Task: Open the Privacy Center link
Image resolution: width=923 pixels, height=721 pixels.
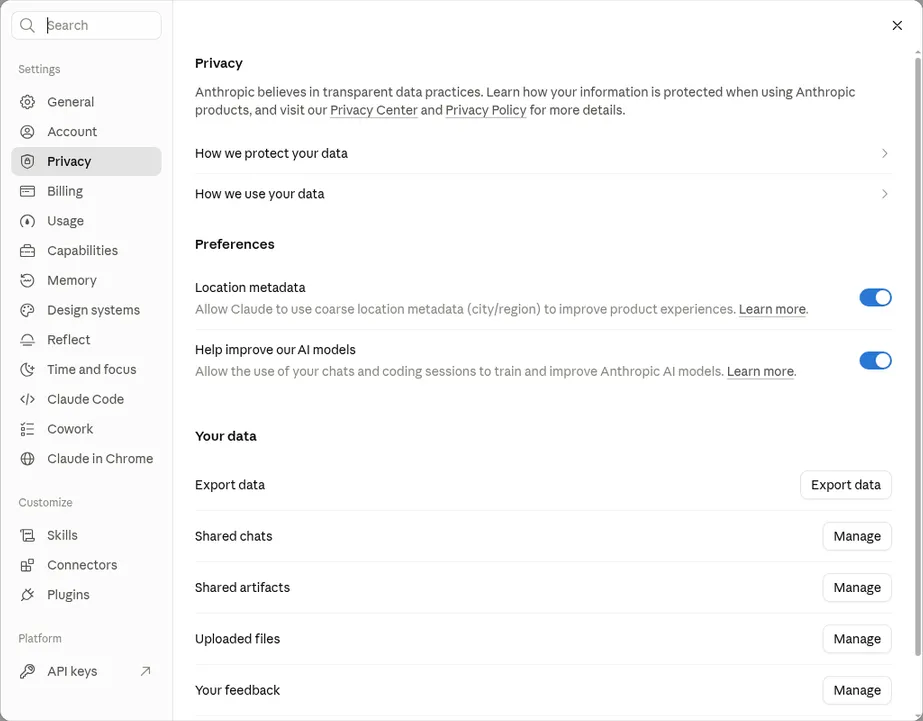Action: click(x=374, y=110)
